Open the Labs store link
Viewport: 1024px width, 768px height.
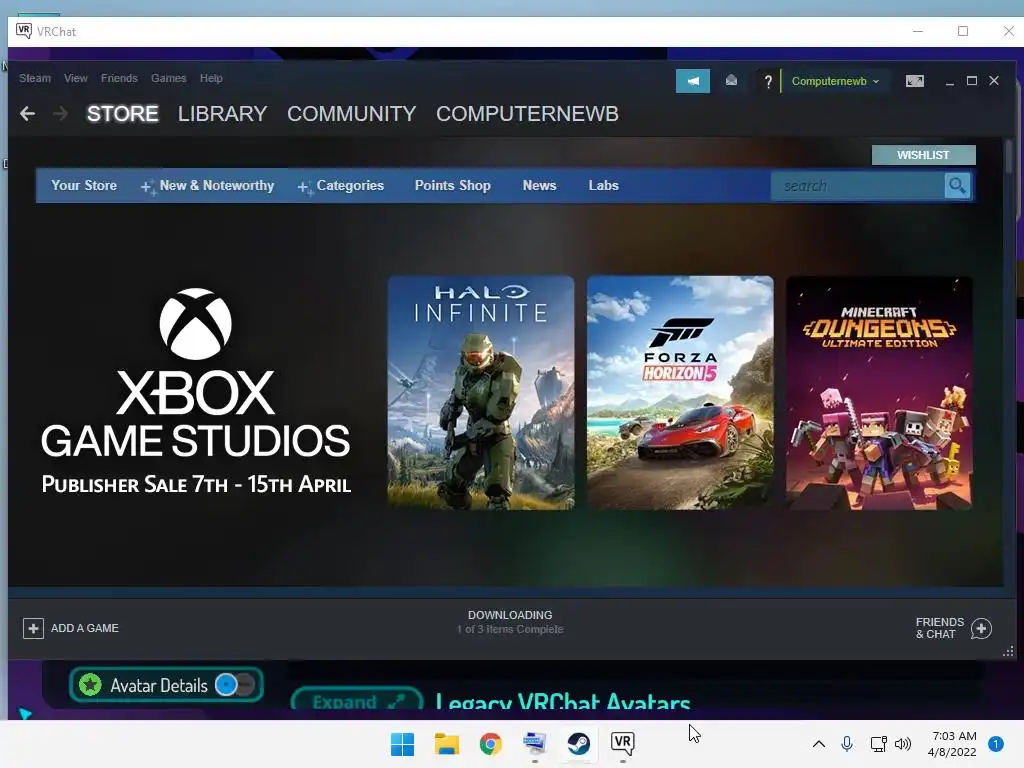point(603,185)
